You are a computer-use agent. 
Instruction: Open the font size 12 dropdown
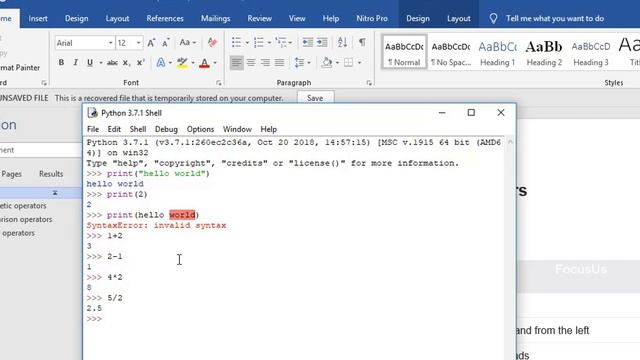(138, 43)
